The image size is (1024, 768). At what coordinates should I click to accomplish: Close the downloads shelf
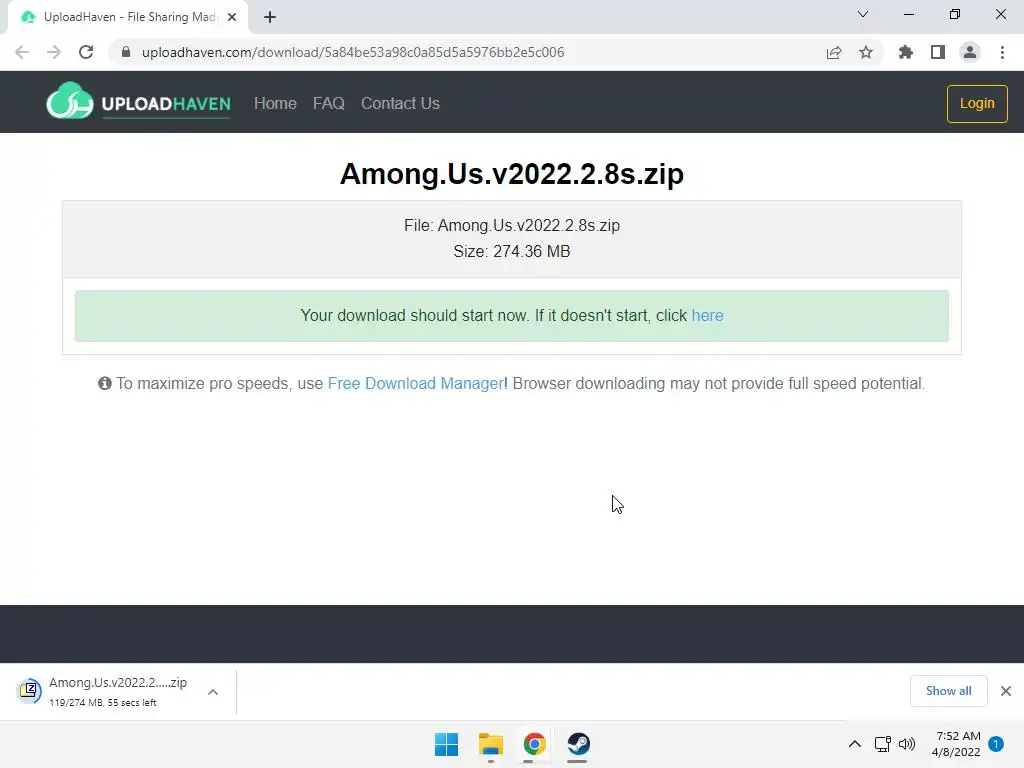coord(1006,691)
